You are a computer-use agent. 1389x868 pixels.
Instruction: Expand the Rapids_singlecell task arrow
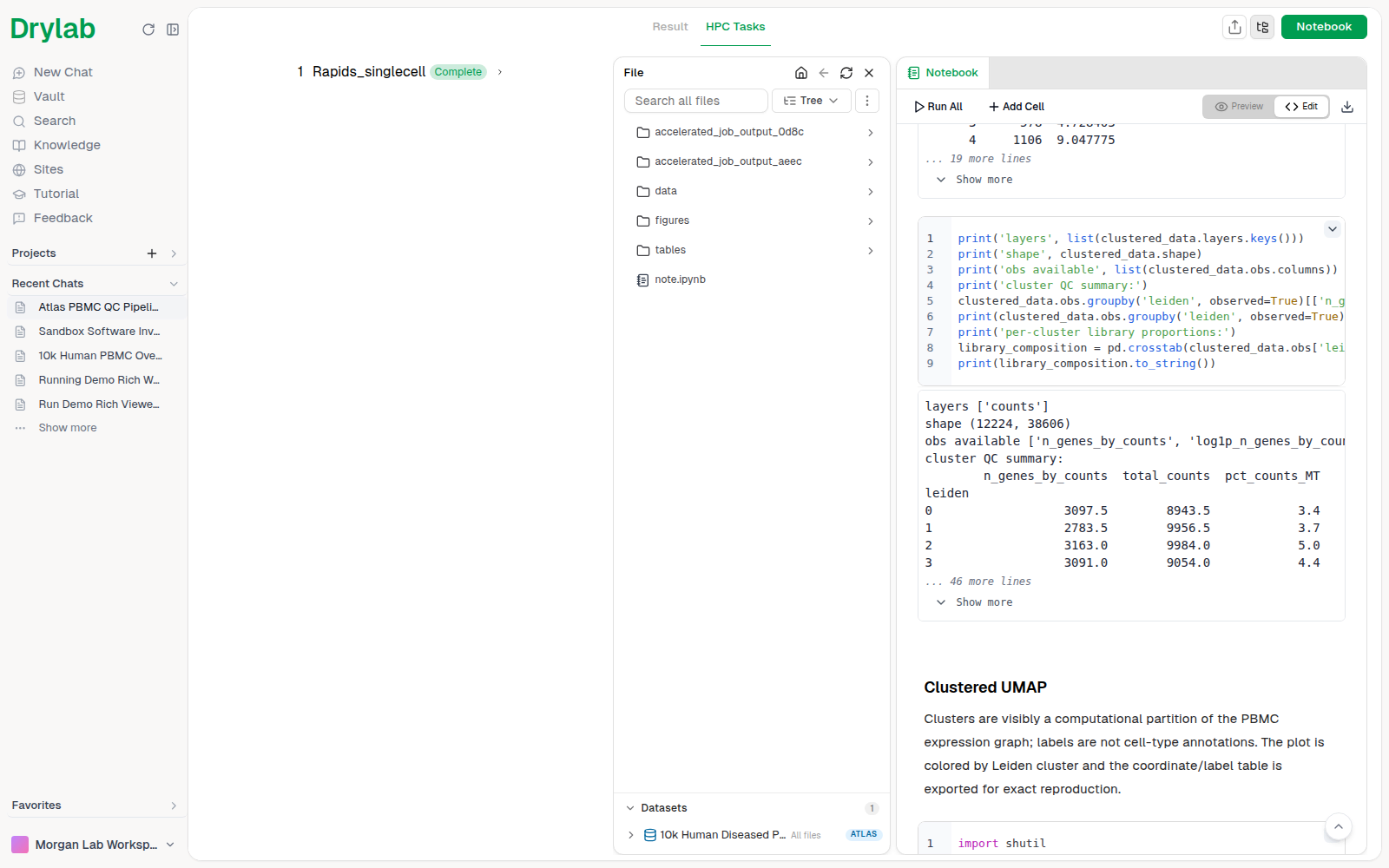coord(500,72)
